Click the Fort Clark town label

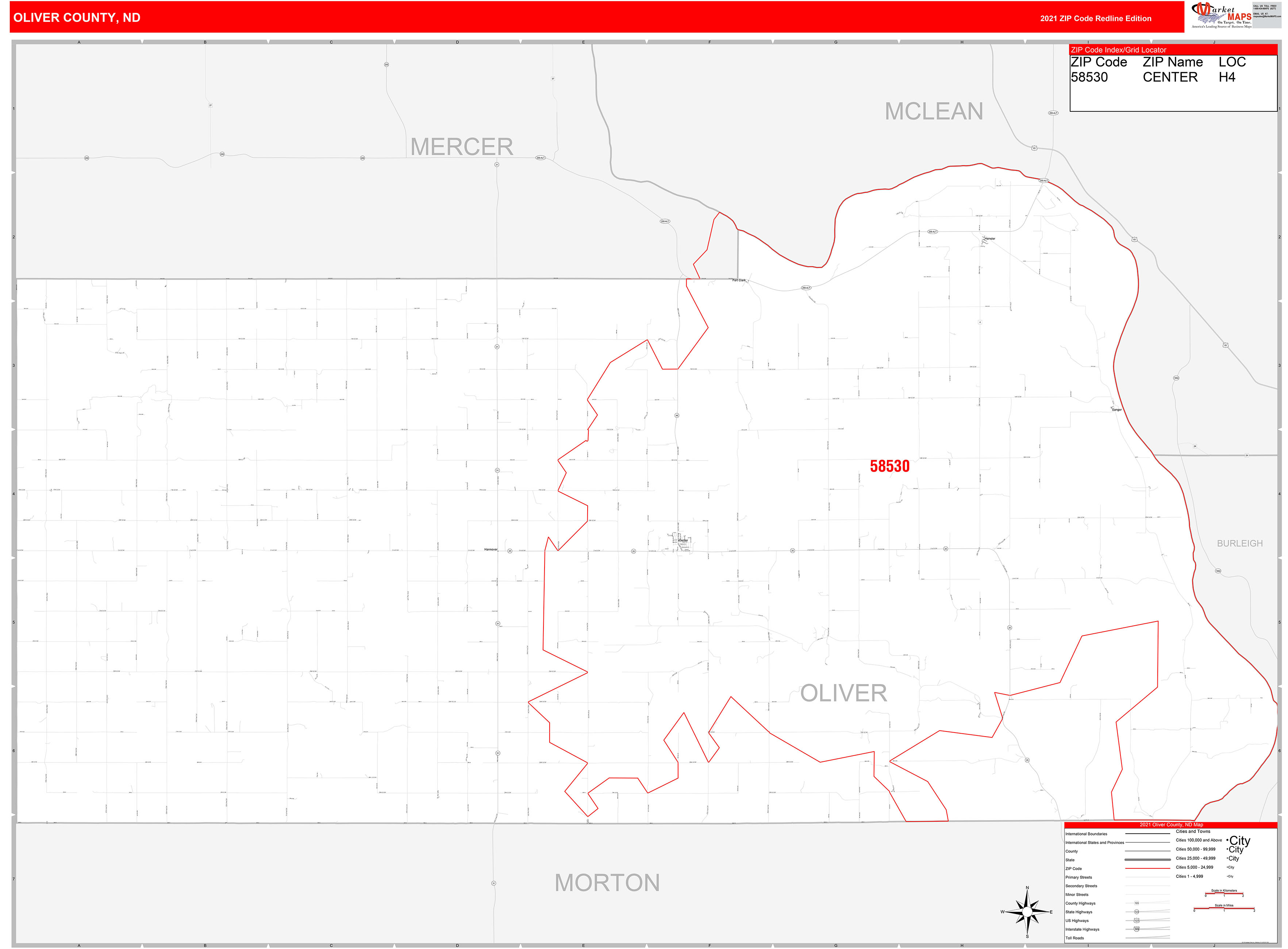point(739,280)
